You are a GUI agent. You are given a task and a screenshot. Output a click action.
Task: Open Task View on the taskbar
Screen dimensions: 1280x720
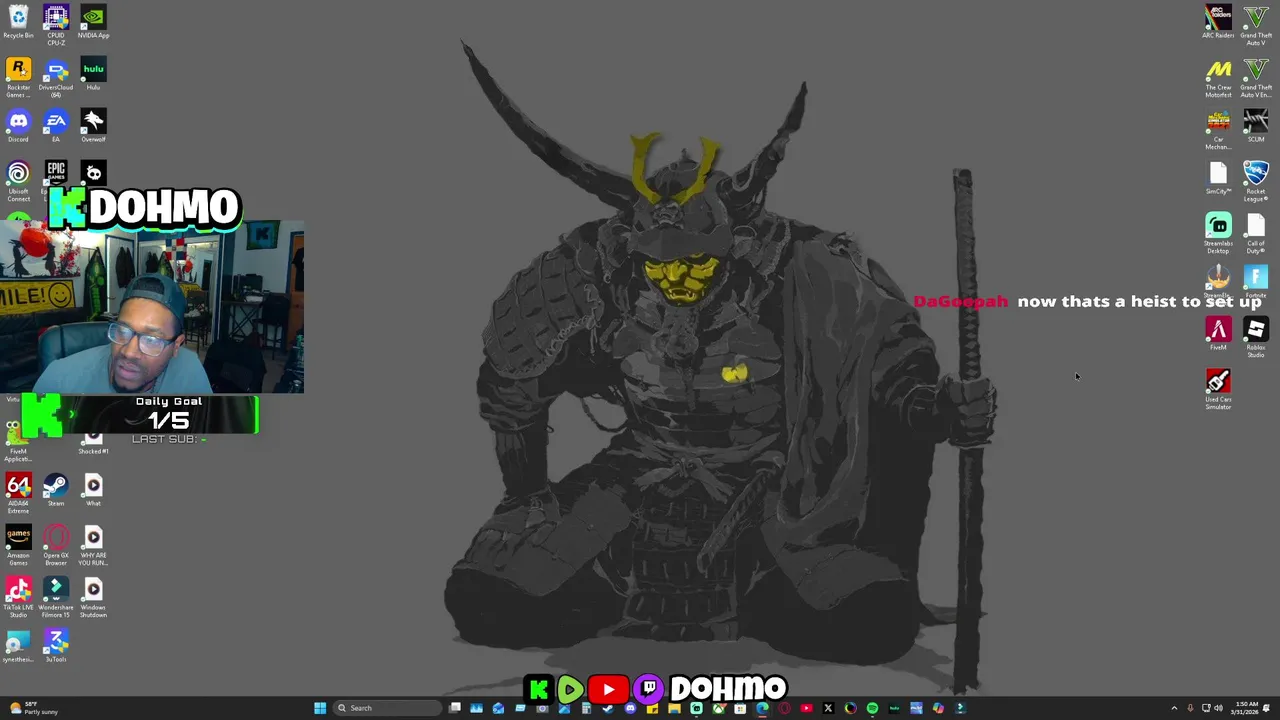pos(455,708)
